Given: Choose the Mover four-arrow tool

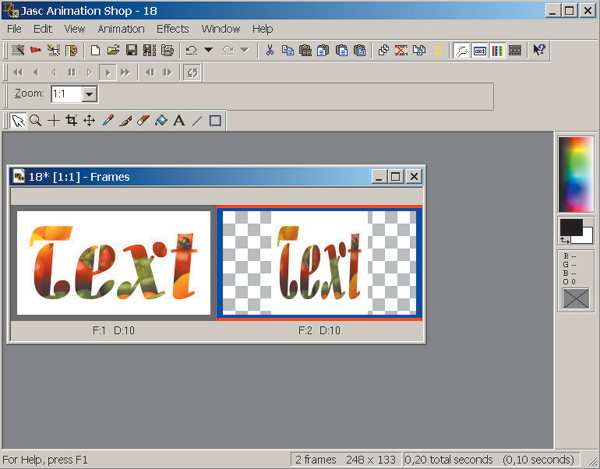Looking at the screenshot, I should click(x=89, y=121).
